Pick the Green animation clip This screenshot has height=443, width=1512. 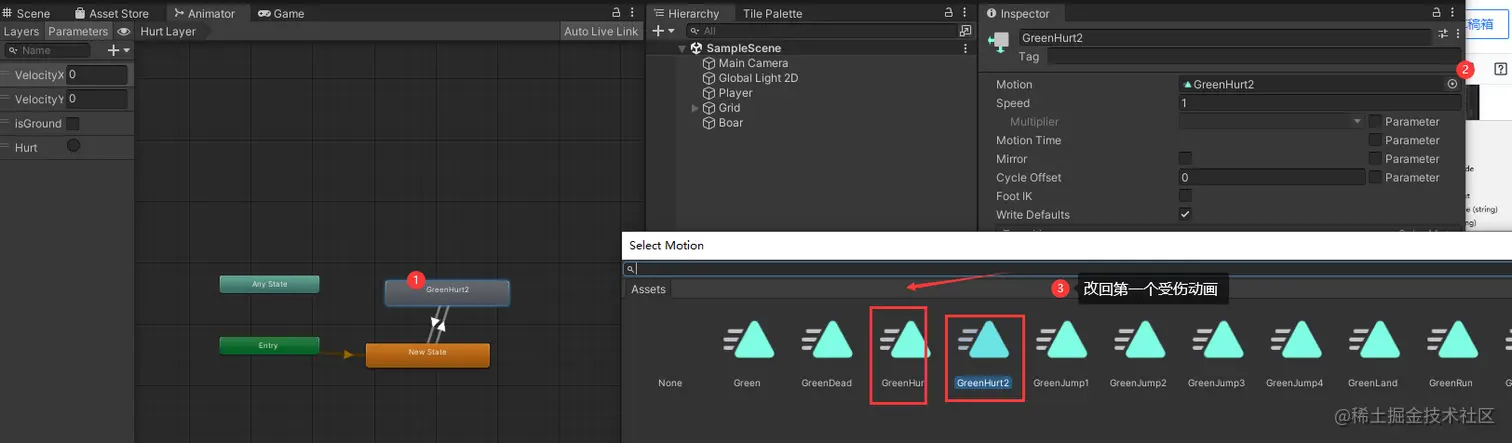748,355
